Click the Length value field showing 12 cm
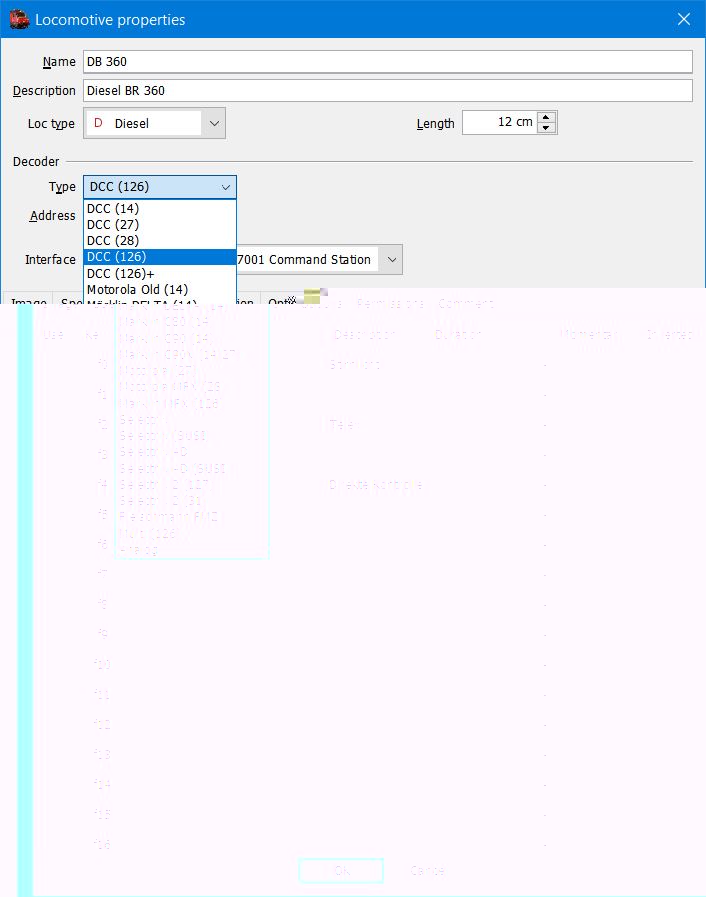706x897 pixels. [x=498, y=123]
